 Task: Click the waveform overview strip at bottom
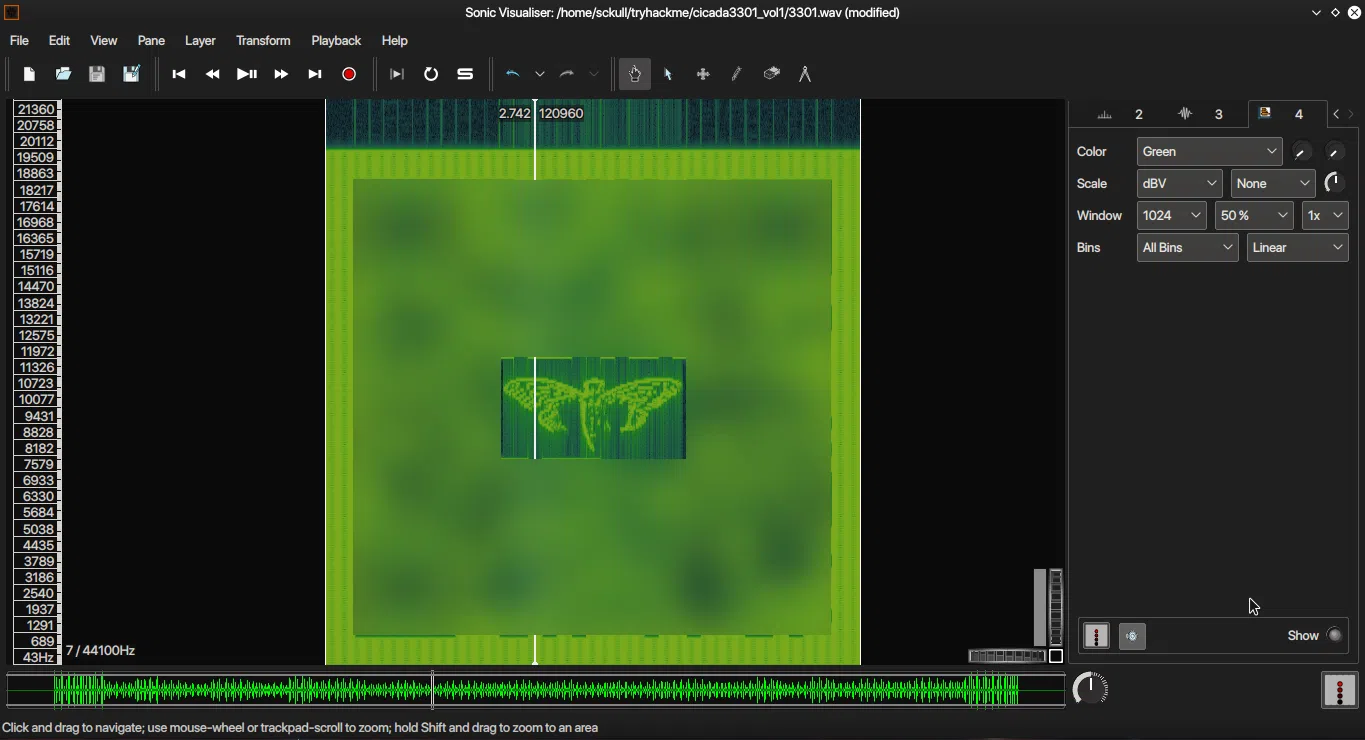[x=536, y=691]
